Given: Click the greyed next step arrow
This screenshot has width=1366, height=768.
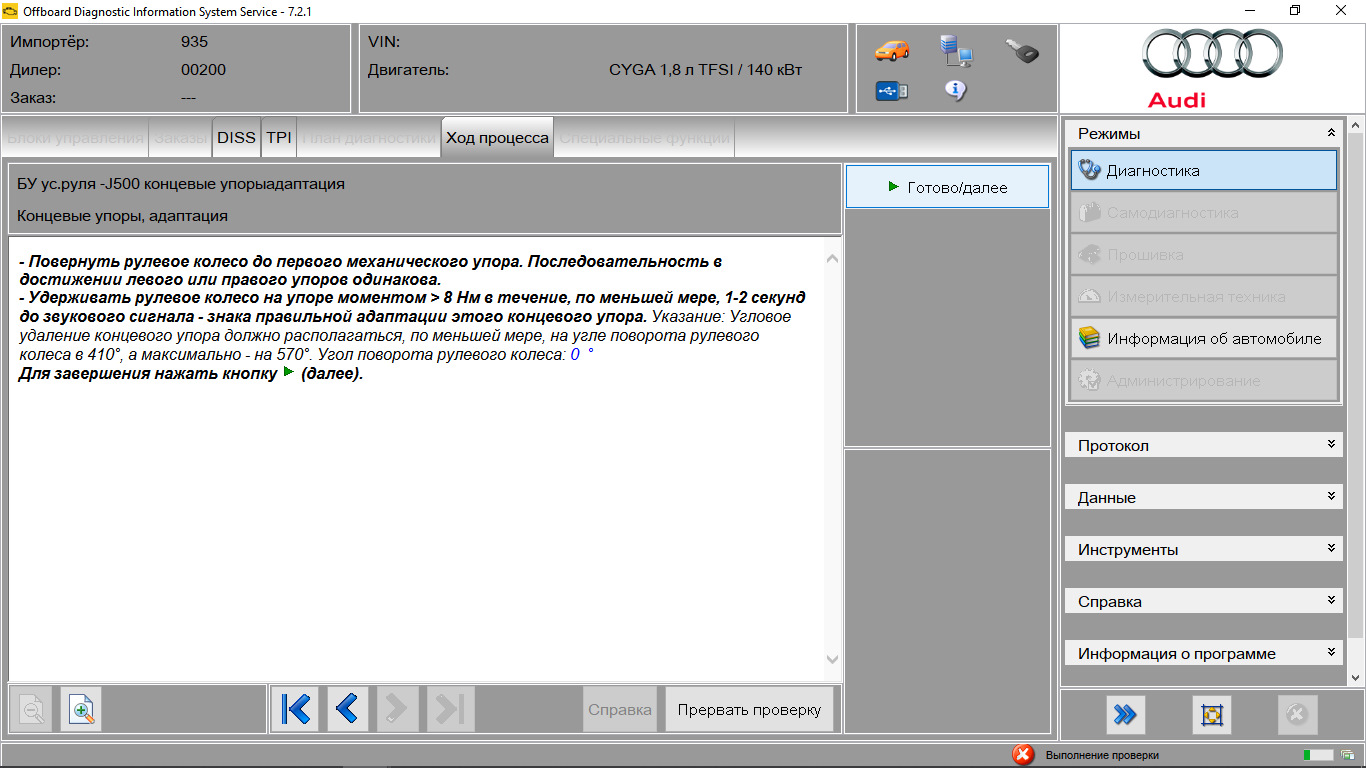Looking at the screenshot, I should (x=397, y=709).
